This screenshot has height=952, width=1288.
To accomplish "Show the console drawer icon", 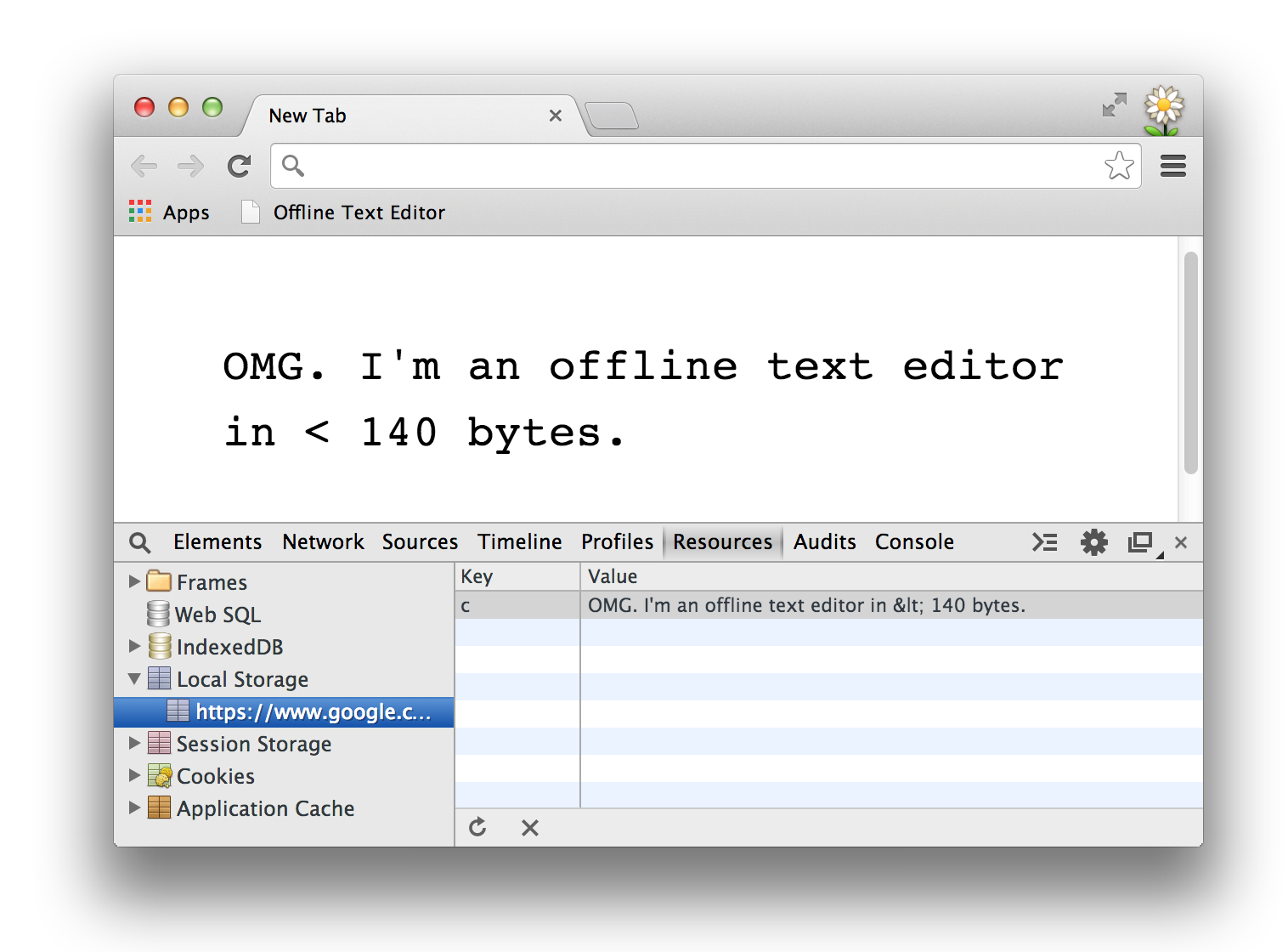I will point(1044,542).
